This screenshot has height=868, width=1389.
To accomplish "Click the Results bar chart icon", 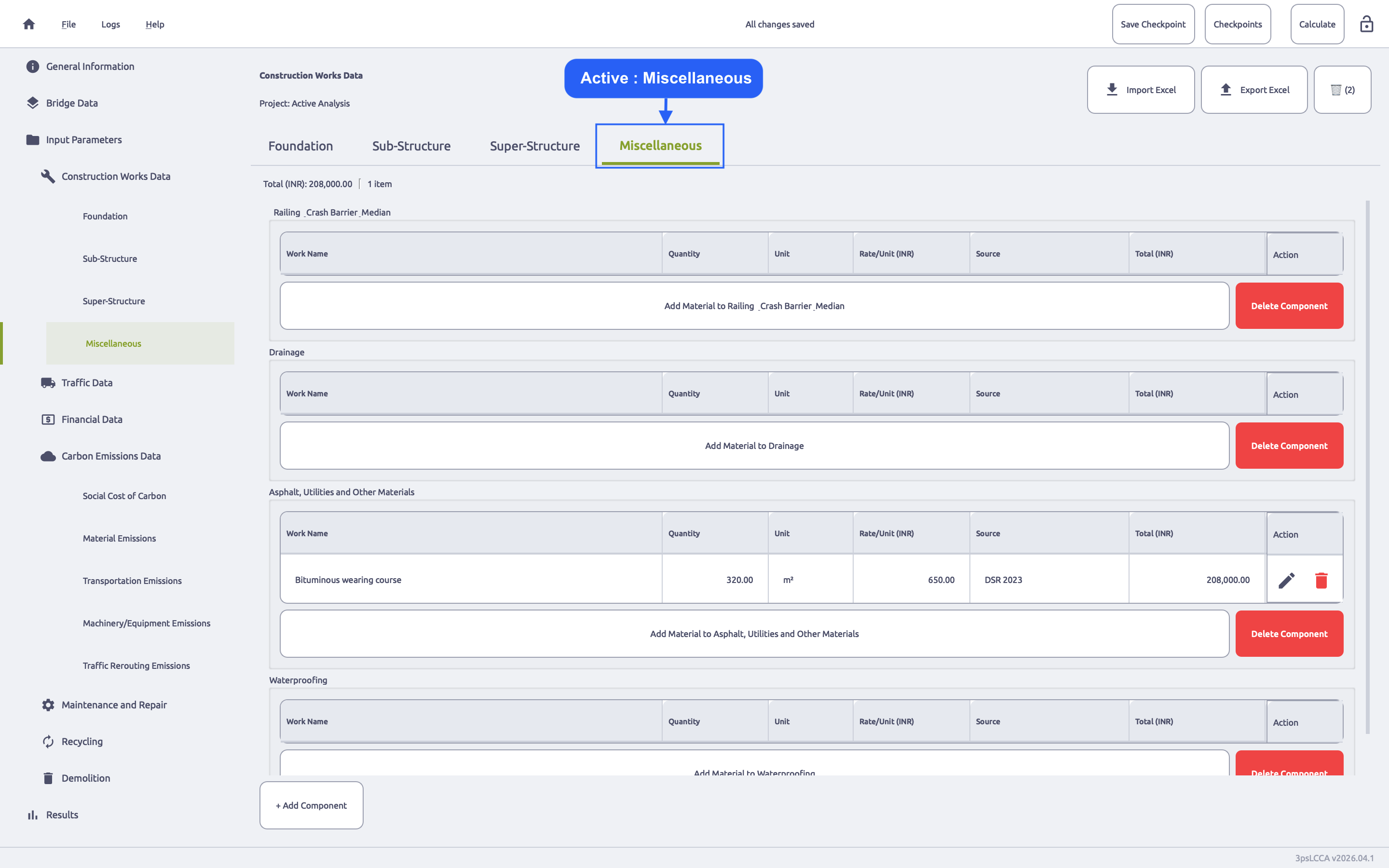I will click(33, 815).
